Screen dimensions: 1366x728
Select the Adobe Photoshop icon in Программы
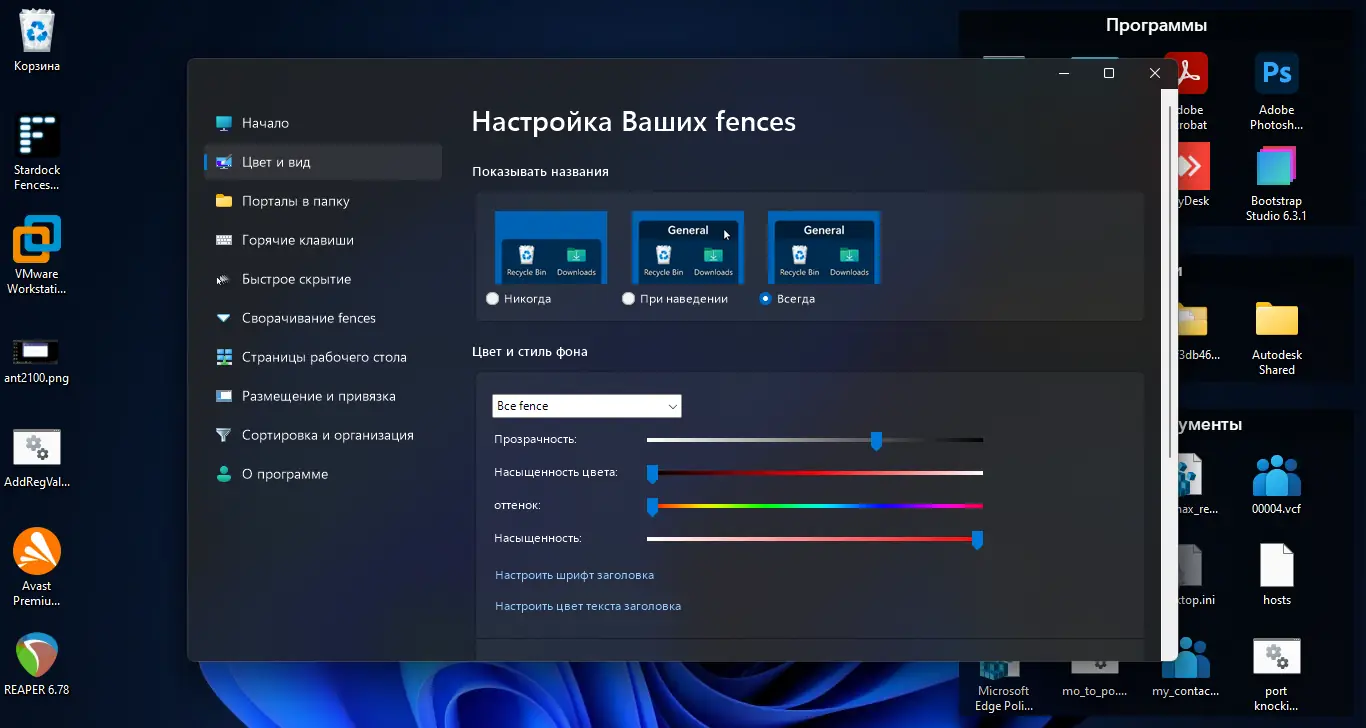[x=1277, y=92]
